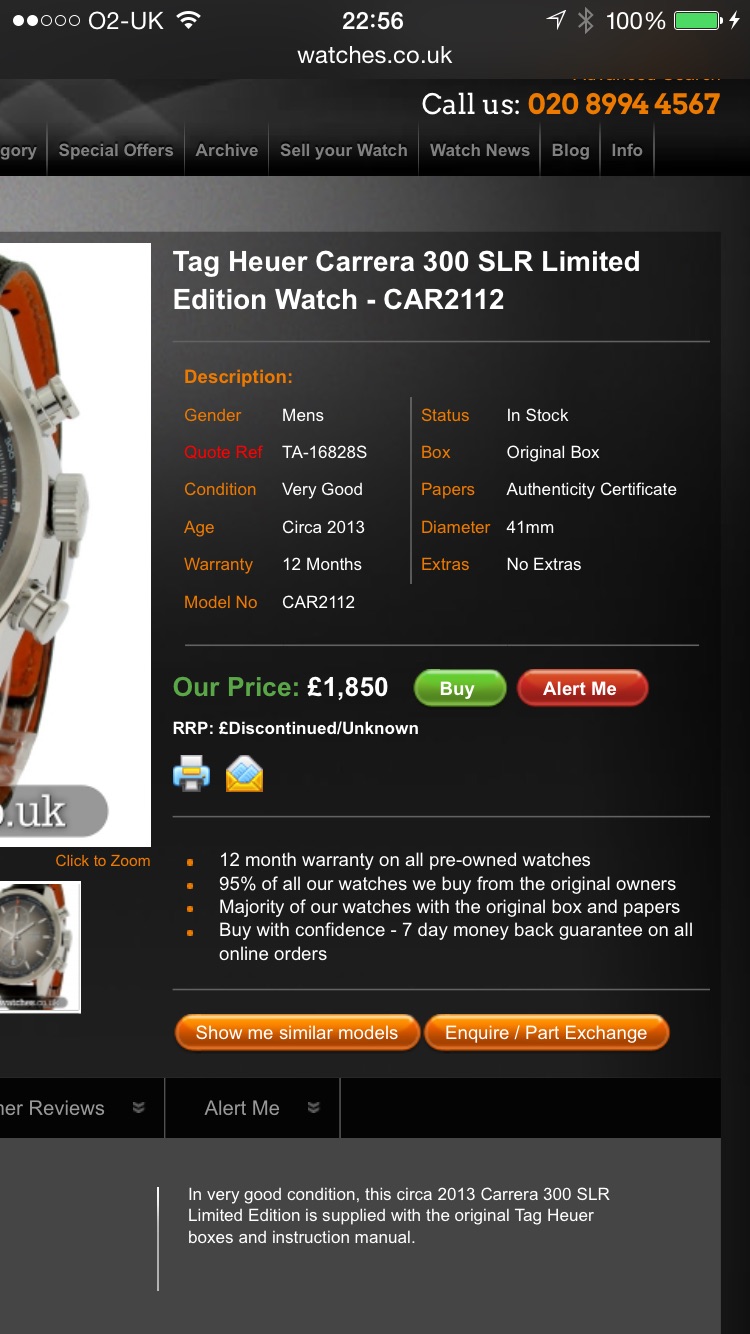Screen dimensions: 750x1334
Task: Click Enquire / Part Exchange button
Action: pyautogui.click(x=546, y=1033)
